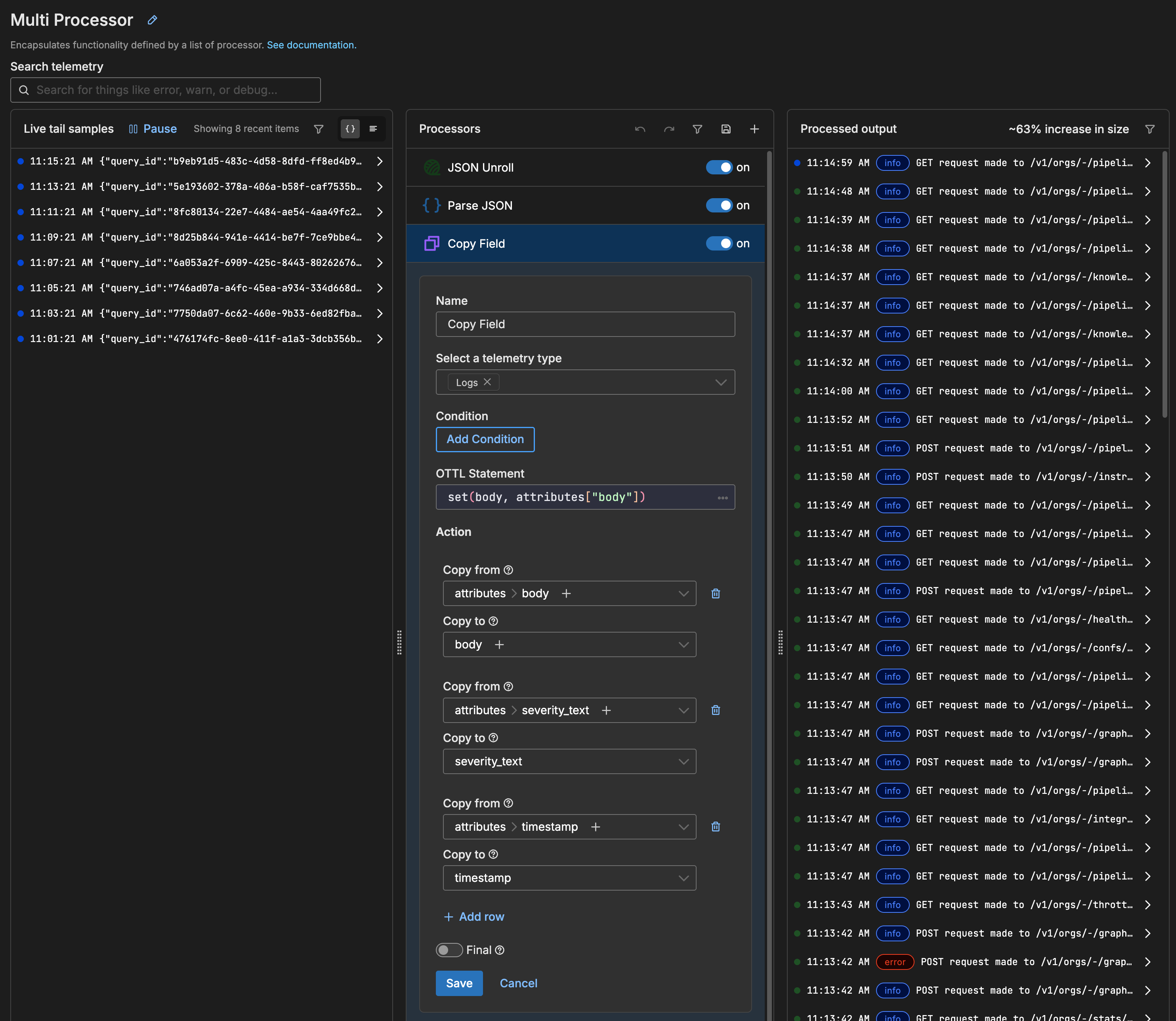Image resolution: width=1176 pixels, height=1021 pixels.
Task: Expand the severity_text Copy to dropdown
Action: pyautogui.click(x=683, y=761)
